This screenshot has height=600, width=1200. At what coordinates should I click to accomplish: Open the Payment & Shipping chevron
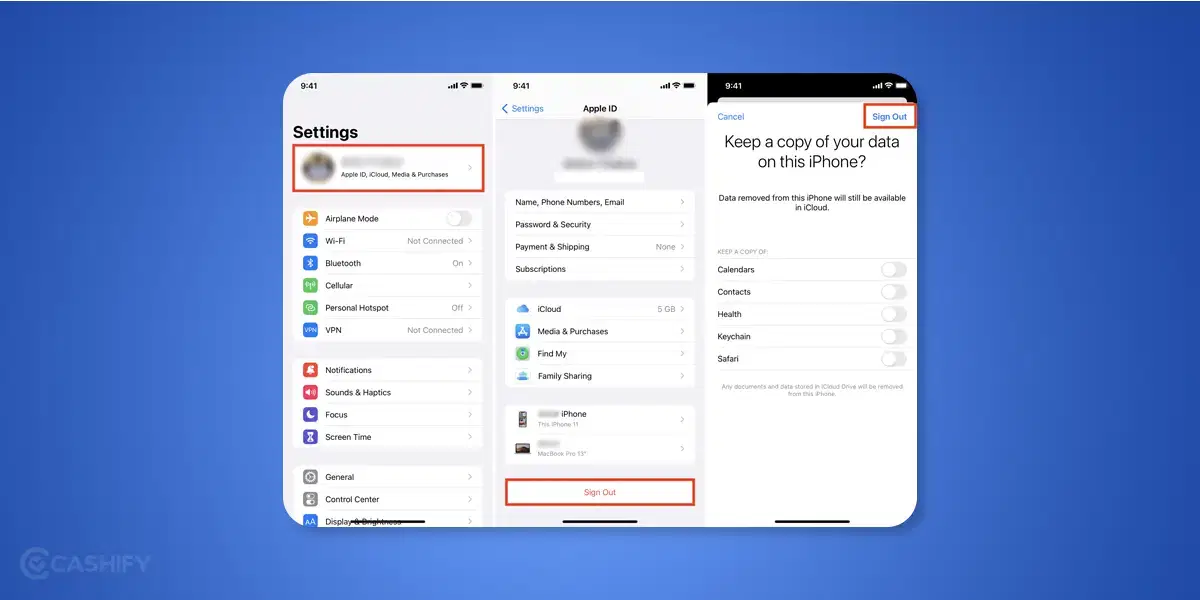point(682,247)
